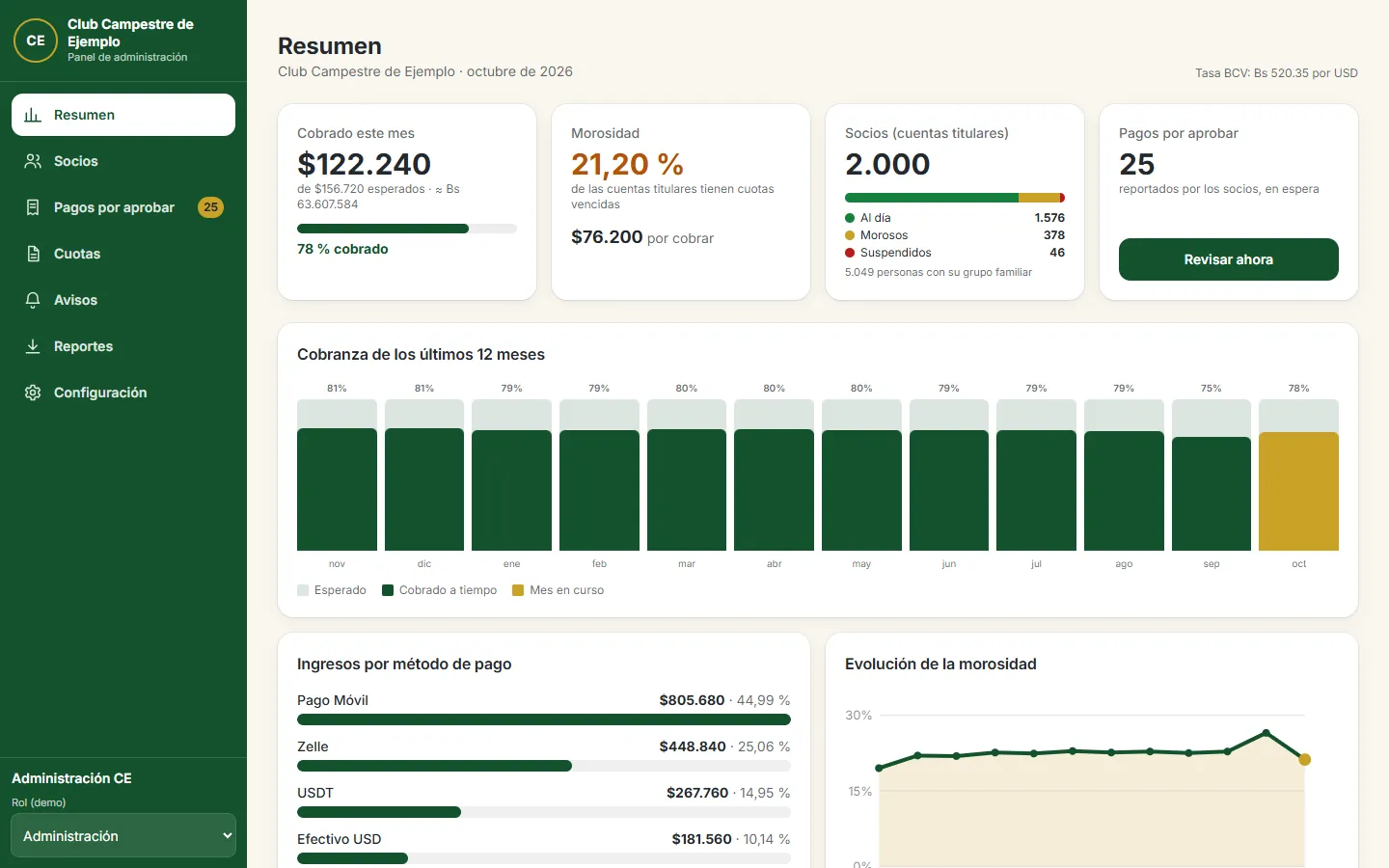1389x868 pixels.
Task: Go to the Socios section
Action: 123,161
